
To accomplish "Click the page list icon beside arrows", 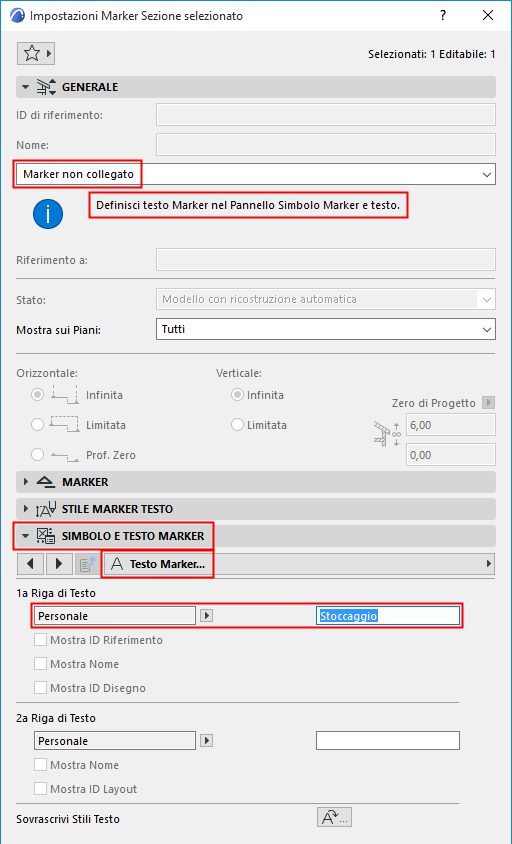I will [x=87, y=564].
